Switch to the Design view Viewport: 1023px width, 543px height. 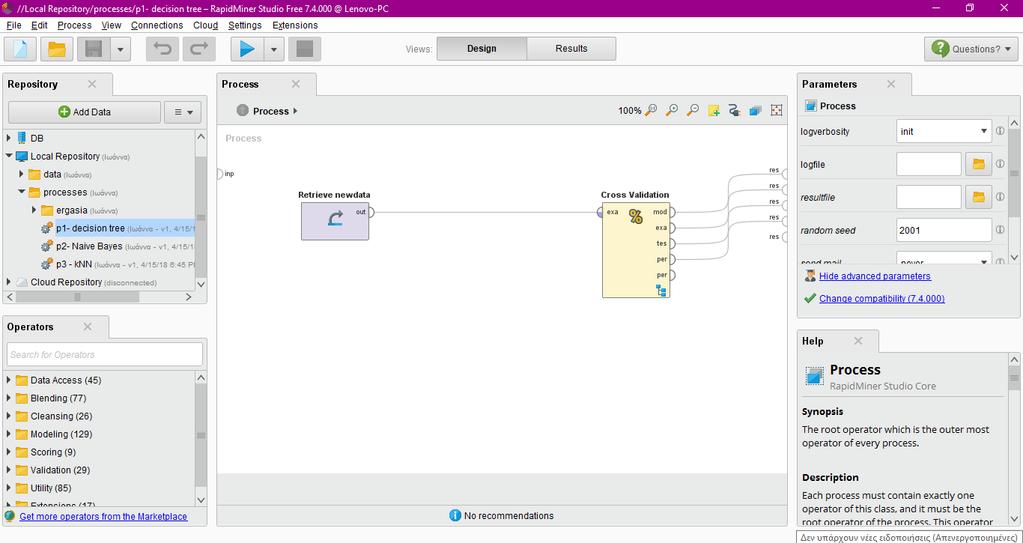(x=481, y=49)
